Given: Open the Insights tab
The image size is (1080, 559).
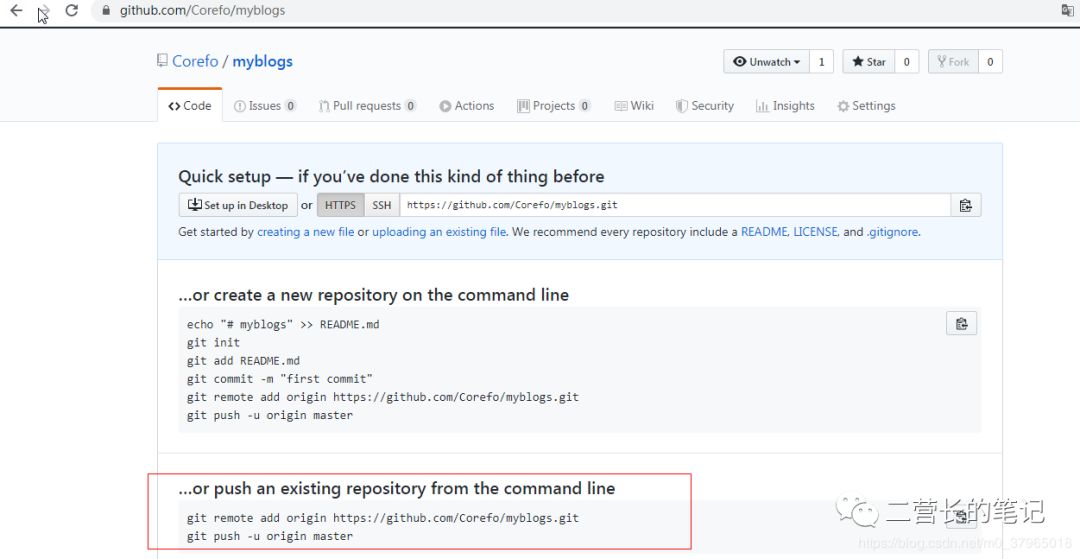Looking at the screenshot, I should click(x=785, y=105).
